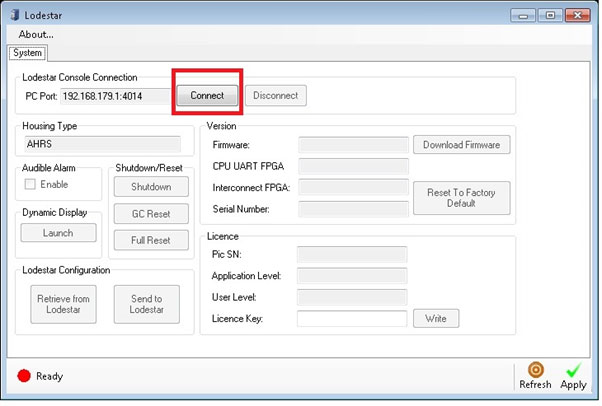Viewport: 602px width, 406px height.
Task: Click the Shutdown/Reset group label
Action: point(149,168)
